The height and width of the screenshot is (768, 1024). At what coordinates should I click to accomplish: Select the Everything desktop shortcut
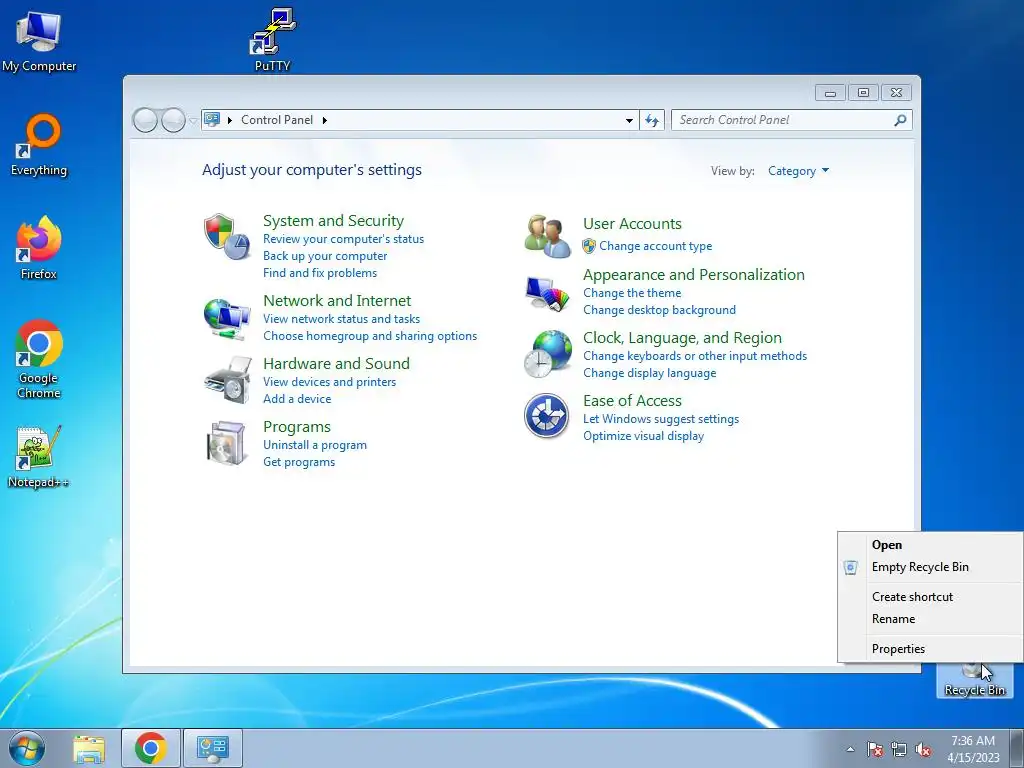(x=39, y=145)
